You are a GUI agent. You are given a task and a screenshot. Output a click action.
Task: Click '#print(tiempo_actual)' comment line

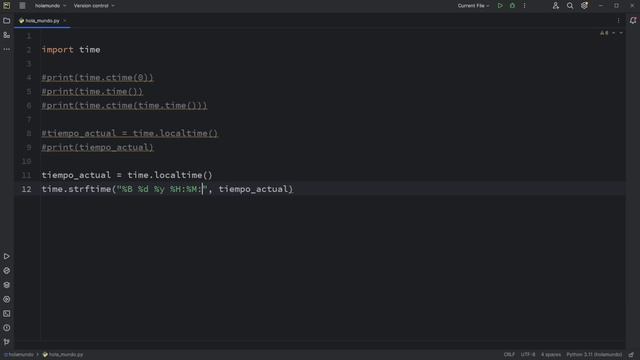pos(97,147)
